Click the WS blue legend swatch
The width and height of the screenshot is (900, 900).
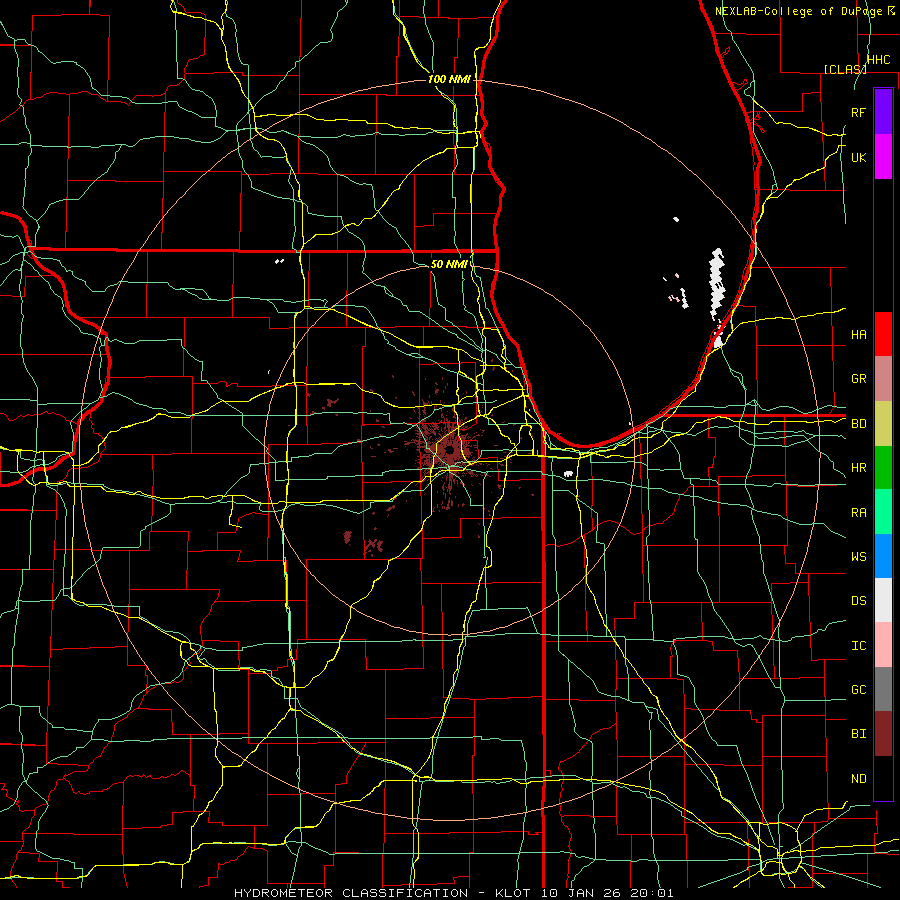(883, 556)
